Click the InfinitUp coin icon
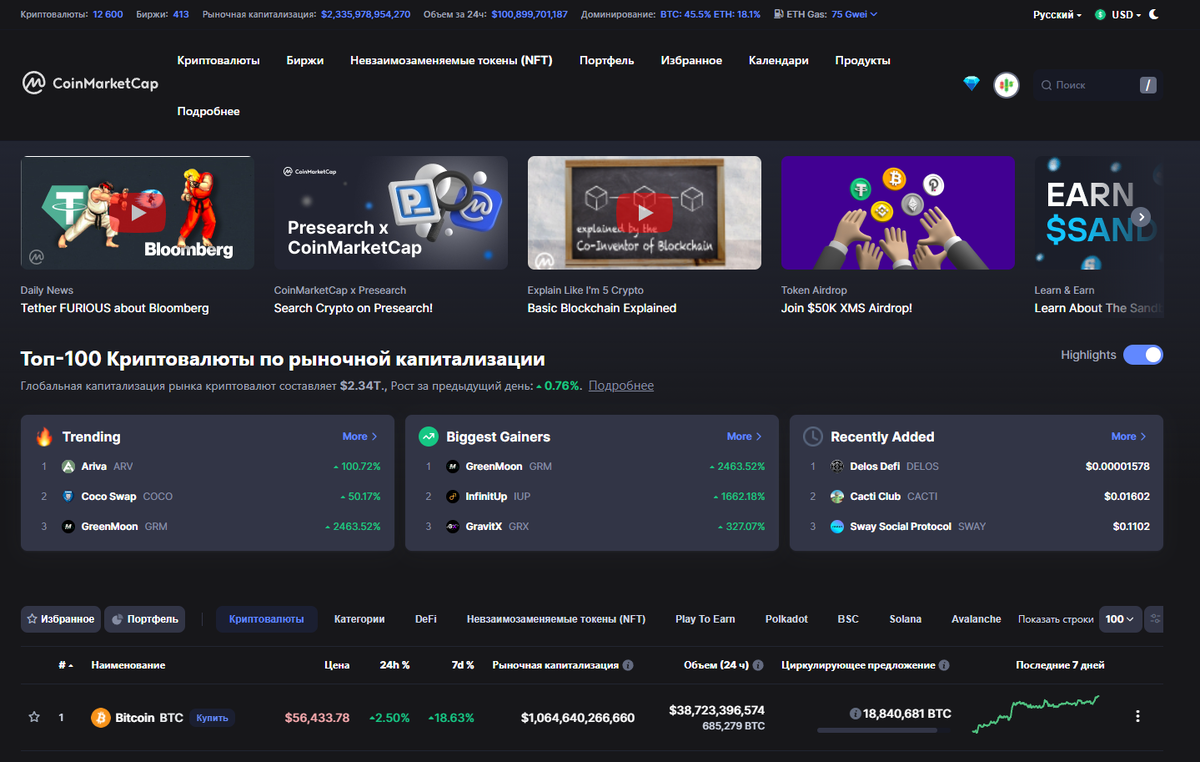The image size is (1200, 762). 453,496
